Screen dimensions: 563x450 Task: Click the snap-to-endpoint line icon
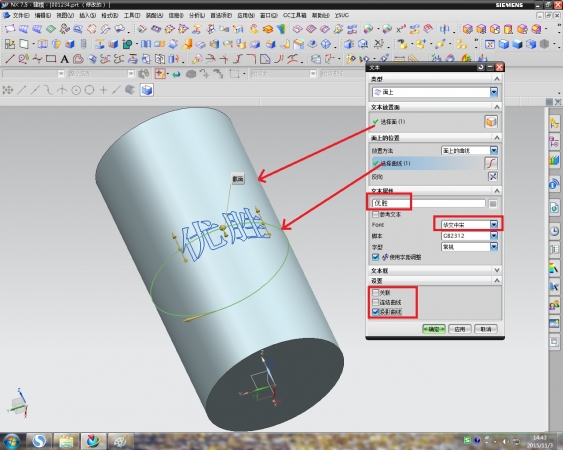[x=22, y=90]
